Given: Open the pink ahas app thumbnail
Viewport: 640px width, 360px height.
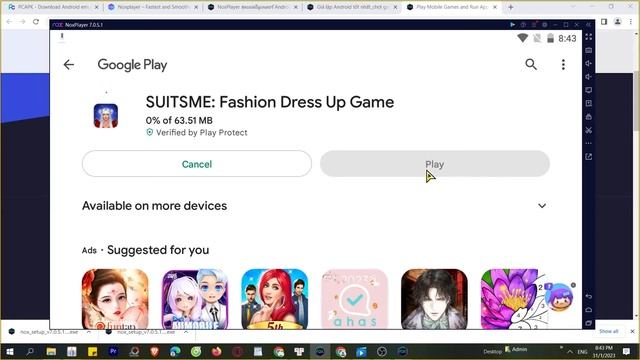Looking at the screenshot, I should click(354, 299).
